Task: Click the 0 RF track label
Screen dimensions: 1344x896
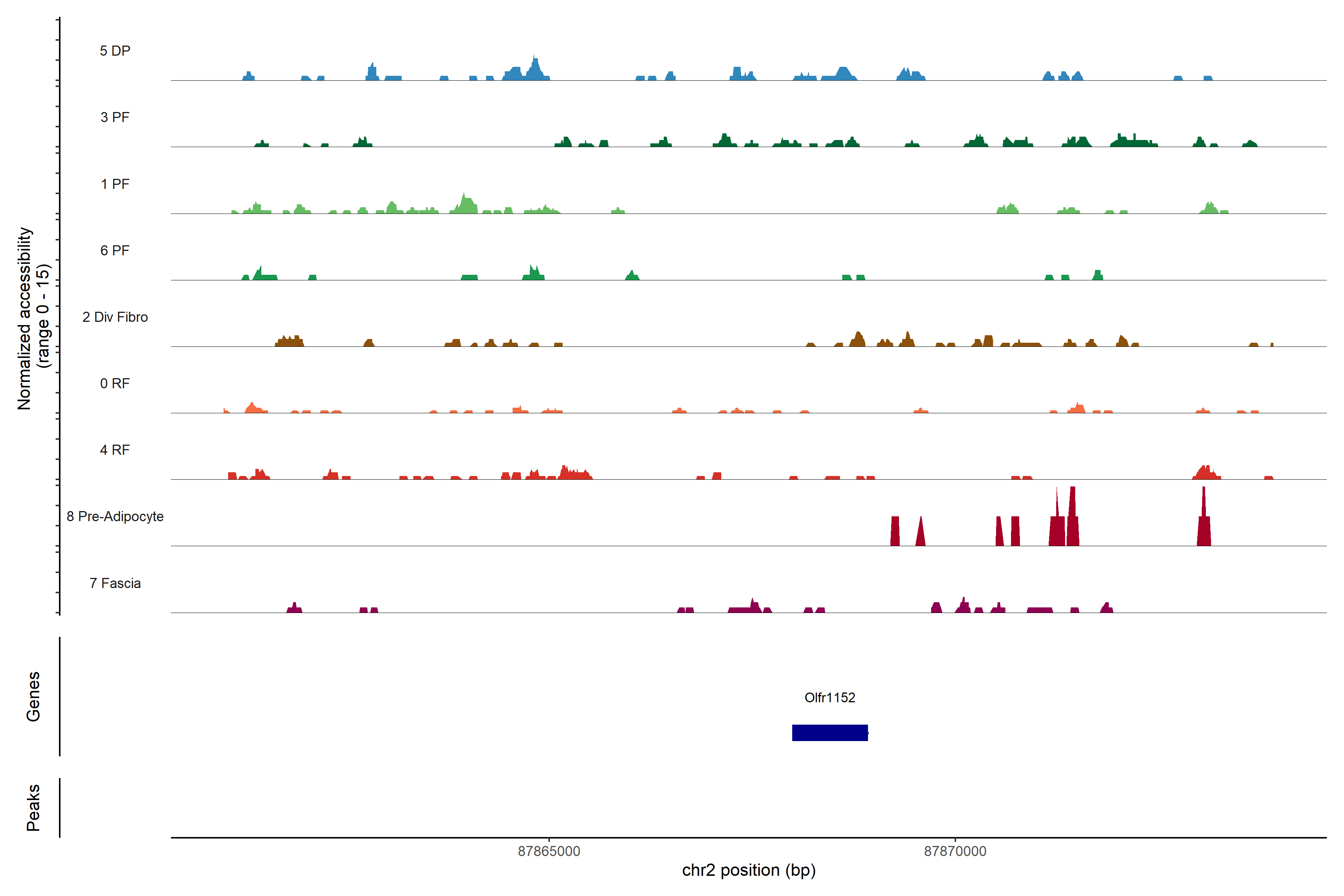Action: coord(115,383)
